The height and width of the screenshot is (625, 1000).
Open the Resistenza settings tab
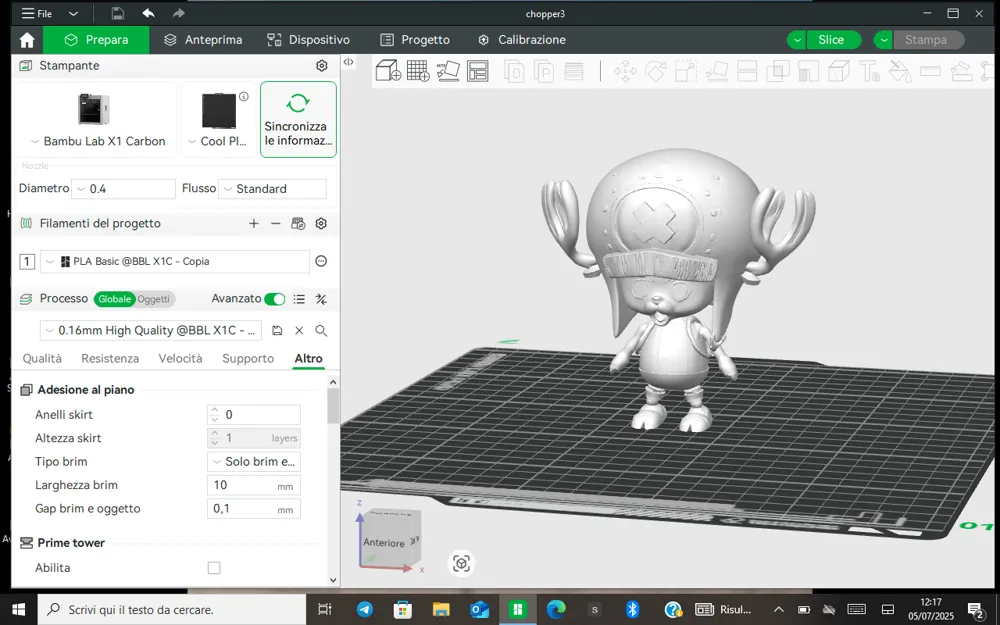coord(110,358)
